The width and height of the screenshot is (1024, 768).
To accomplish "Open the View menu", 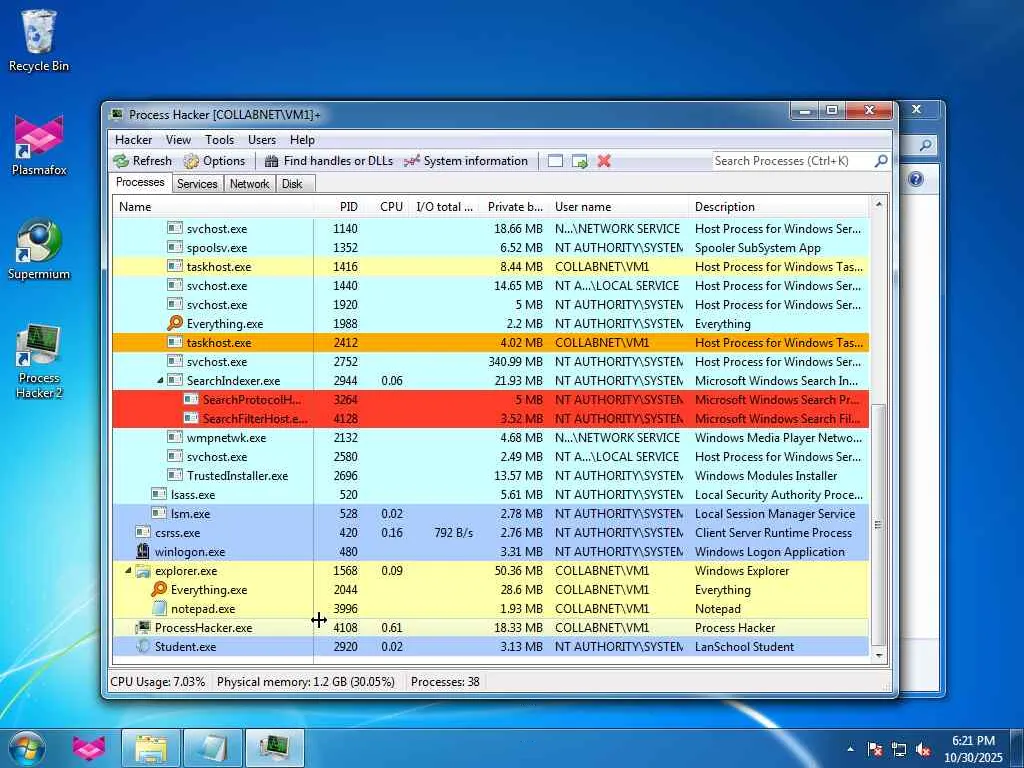I will point(178,140).
